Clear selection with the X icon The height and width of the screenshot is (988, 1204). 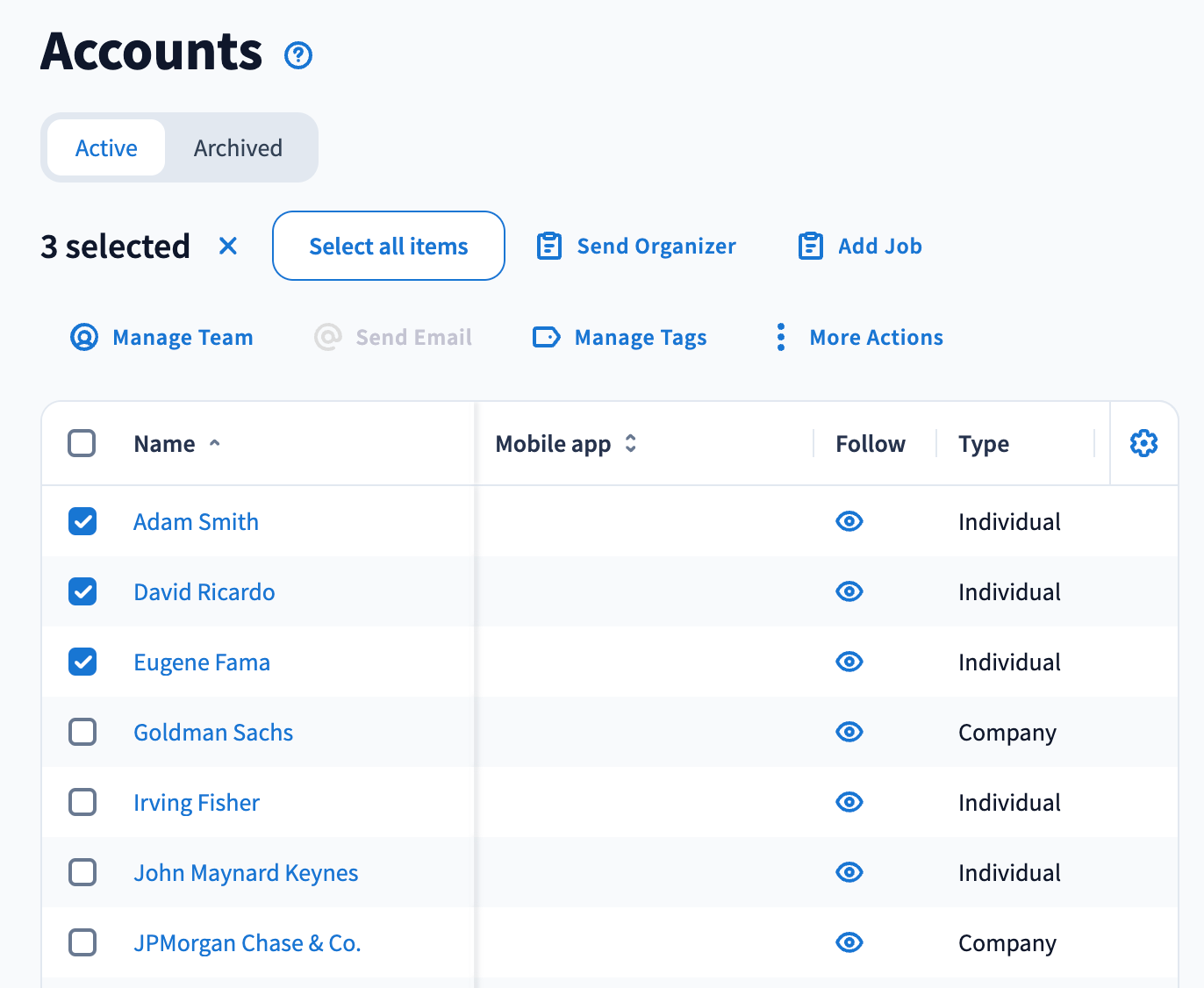click(x=228, y=247)
